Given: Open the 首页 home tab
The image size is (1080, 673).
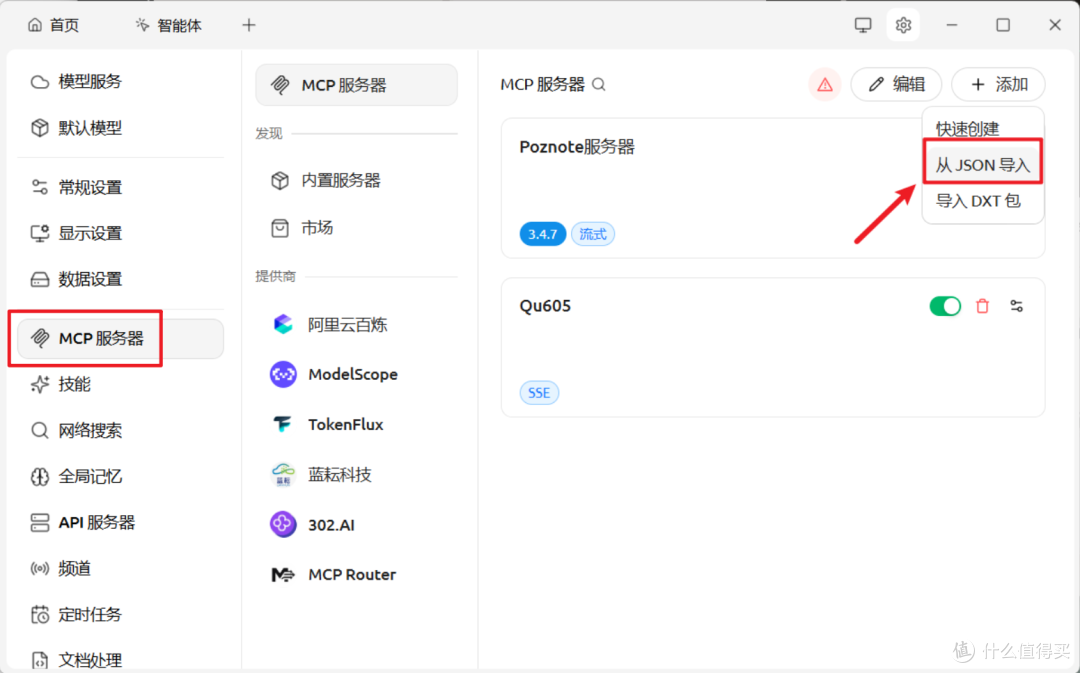Looking at the screenshot, I should [54, 25].
